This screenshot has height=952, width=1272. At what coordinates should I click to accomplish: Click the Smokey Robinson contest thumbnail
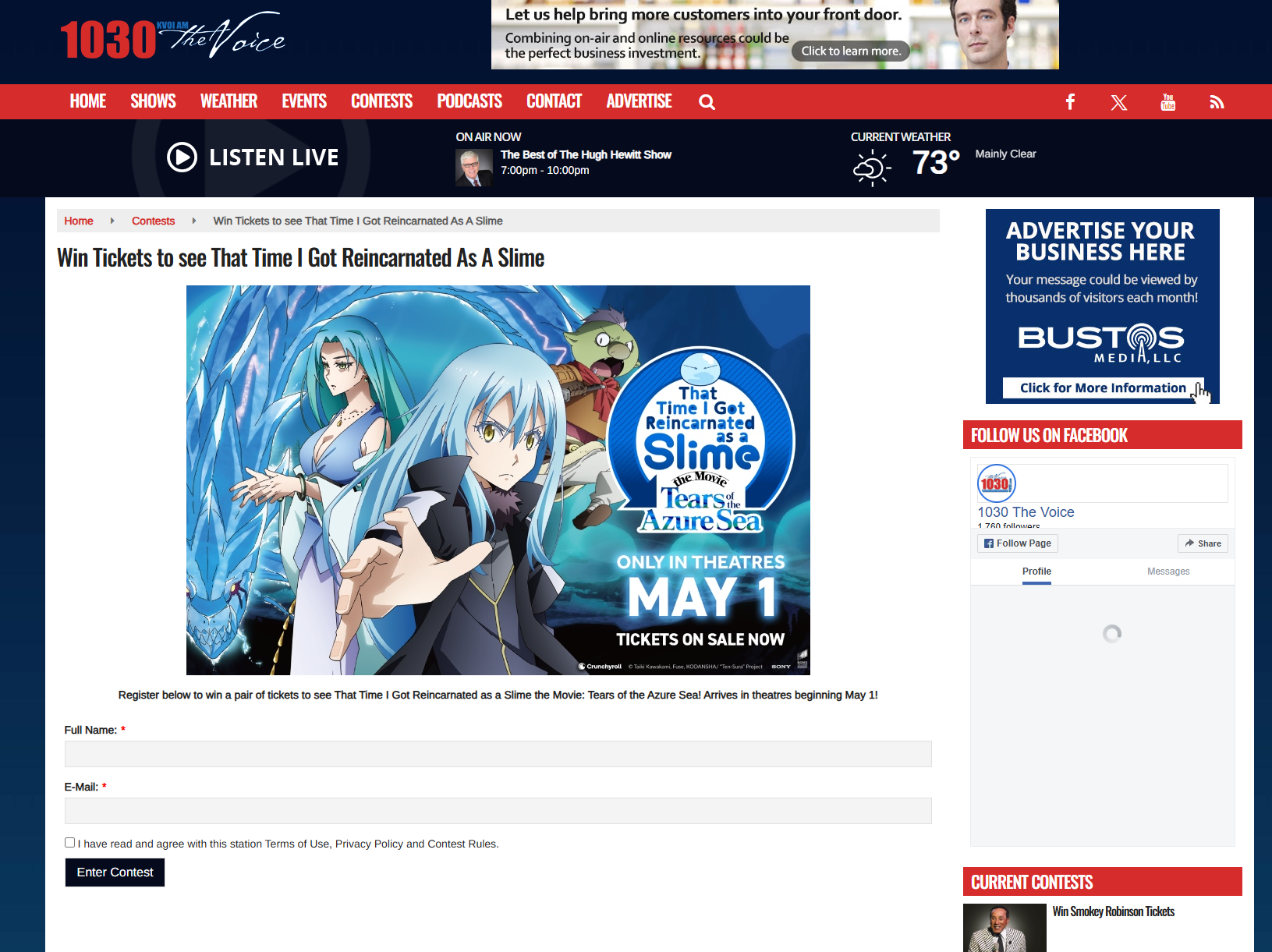pos(1004,928)
